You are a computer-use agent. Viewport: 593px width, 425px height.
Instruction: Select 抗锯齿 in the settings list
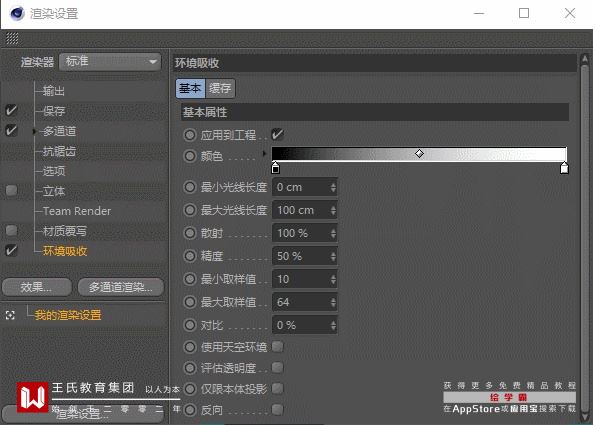[x=59, y=151]
